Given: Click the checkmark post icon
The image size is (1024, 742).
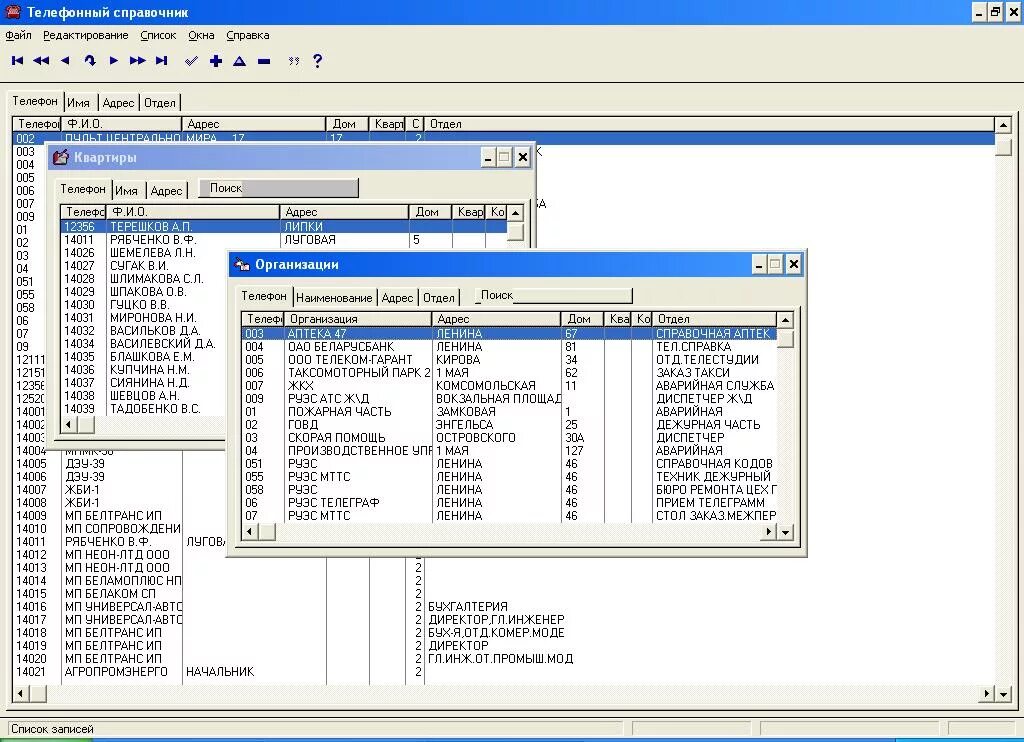Looking at the screenshot, I should [x=191, y=61].
